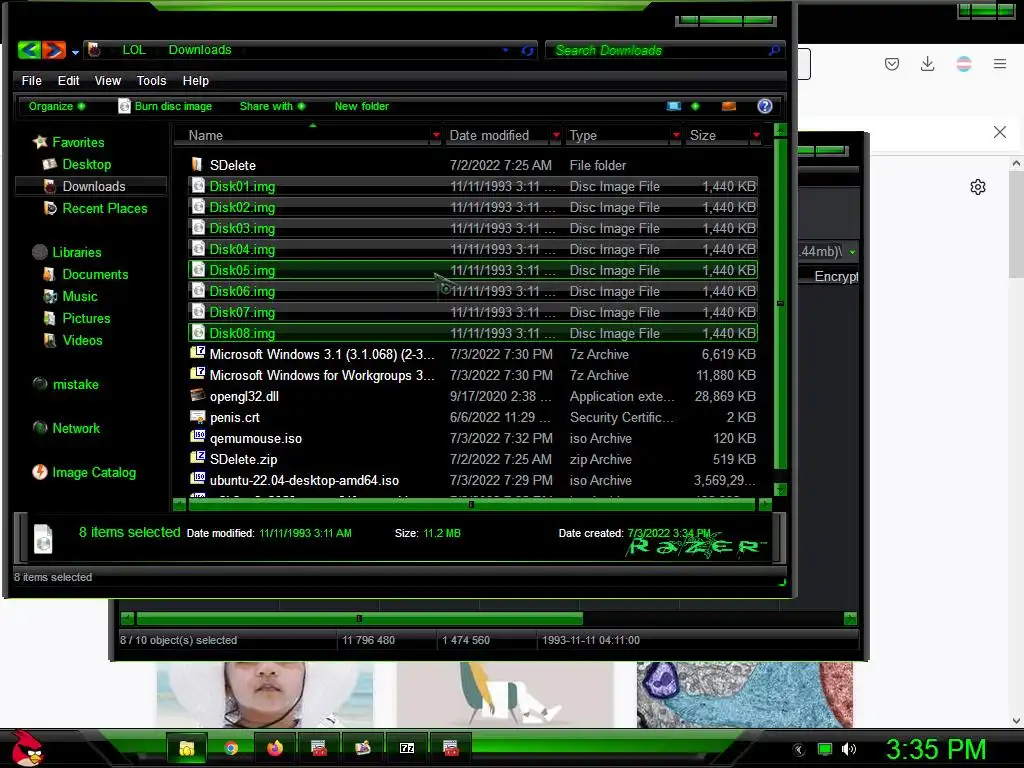The height and width of the screenshot is (768, 1024).
Task: Click scroll-right arrow of file list scrollbar
Action: (x=765, y=504)
